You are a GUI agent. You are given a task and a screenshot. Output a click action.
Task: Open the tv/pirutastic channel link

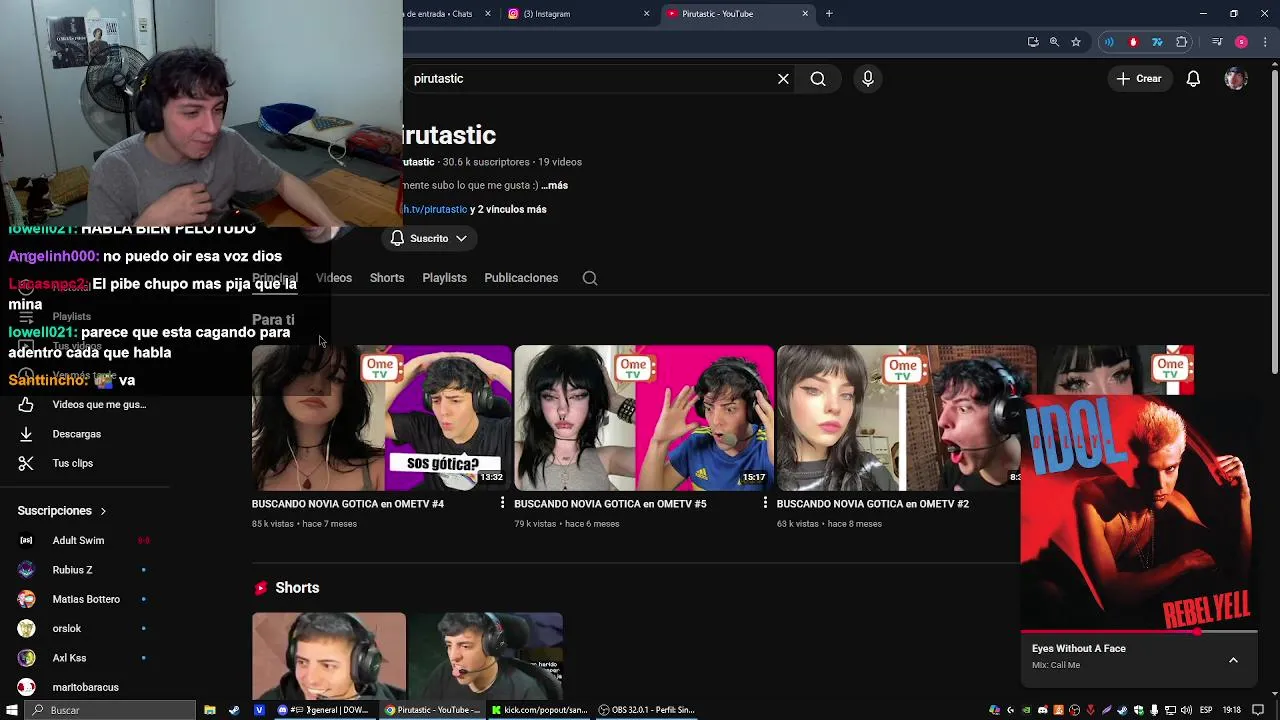coord(435,210)
